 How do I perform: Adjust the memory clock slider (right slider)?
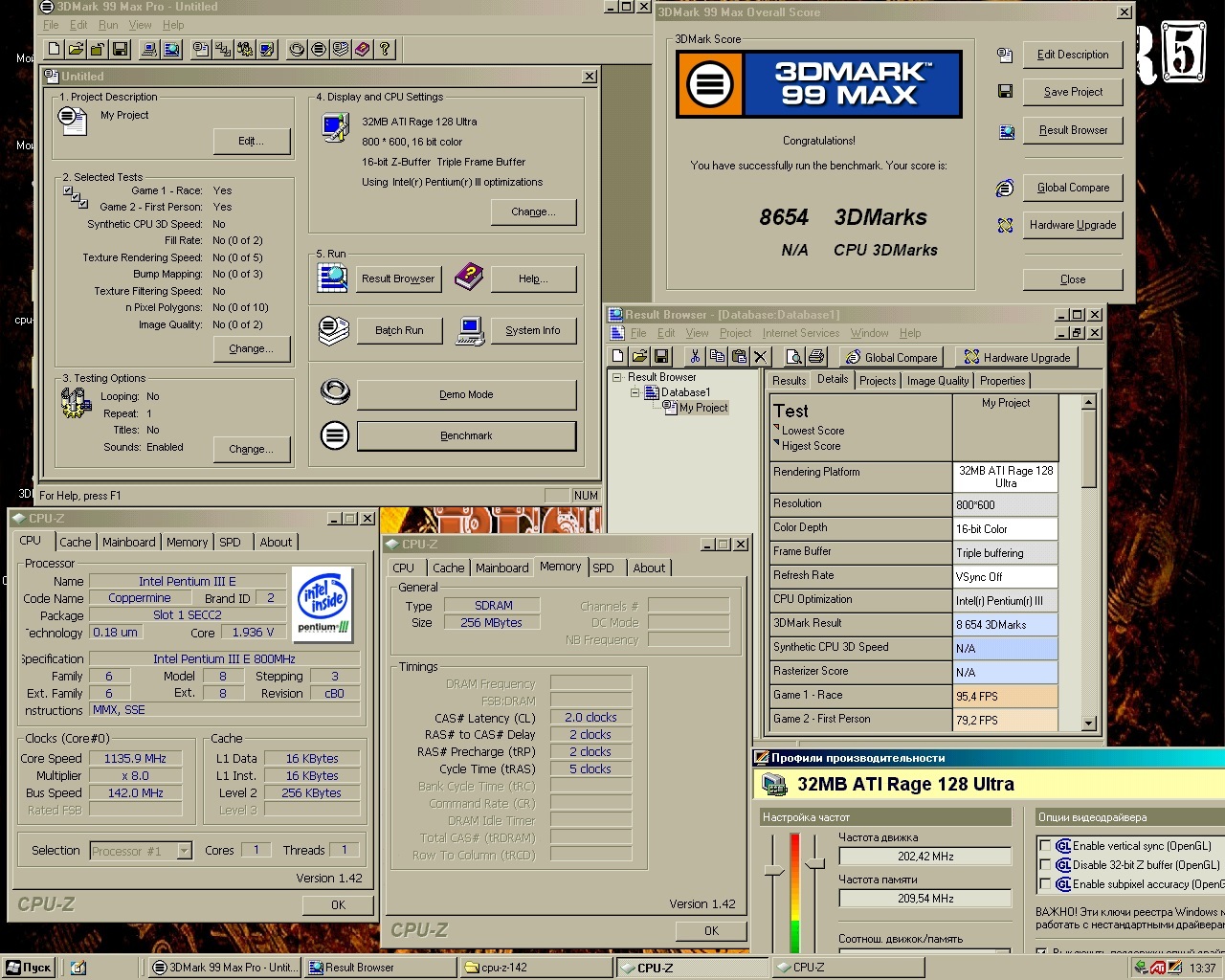(x=814, y=864)
